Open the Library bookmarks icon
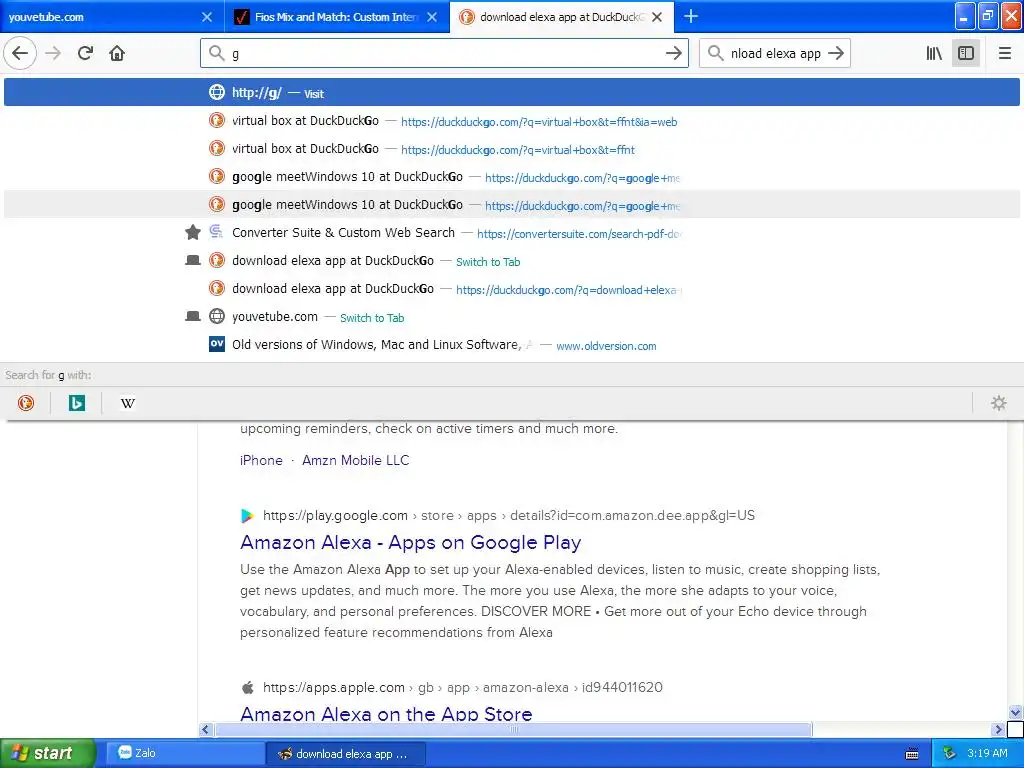The image size is (1024, 768). [934, 53]
